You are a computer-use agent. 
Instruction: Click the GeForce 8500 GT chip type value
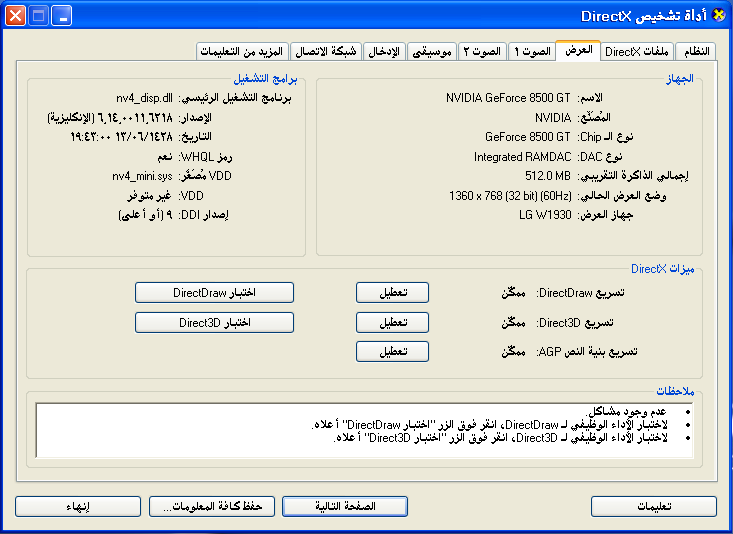pos(527,137)
